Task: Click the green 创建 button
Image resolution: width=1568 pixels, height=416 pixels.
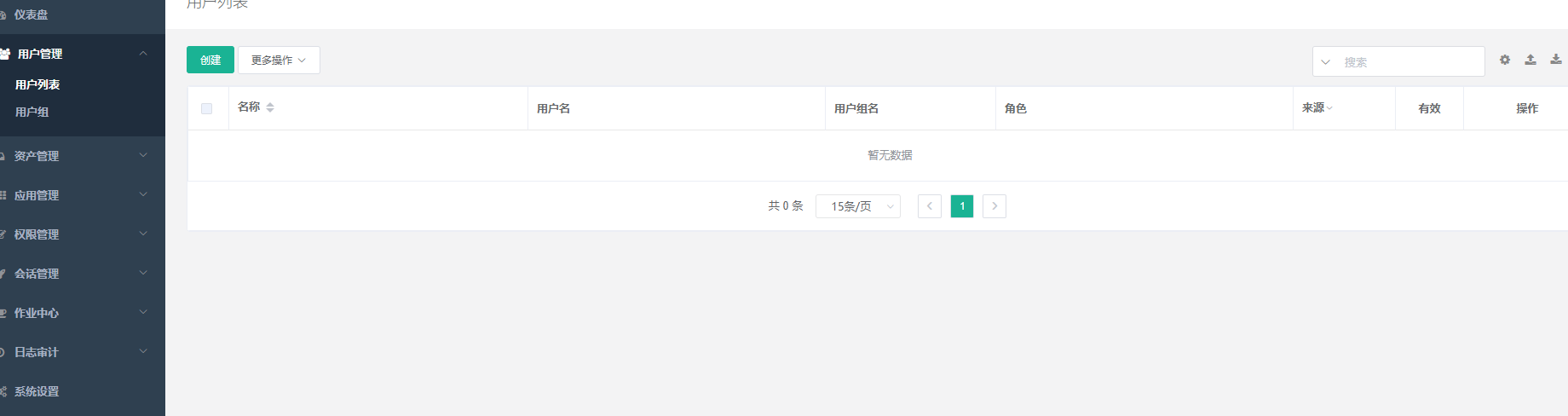Action: click(x=210, y=60)
